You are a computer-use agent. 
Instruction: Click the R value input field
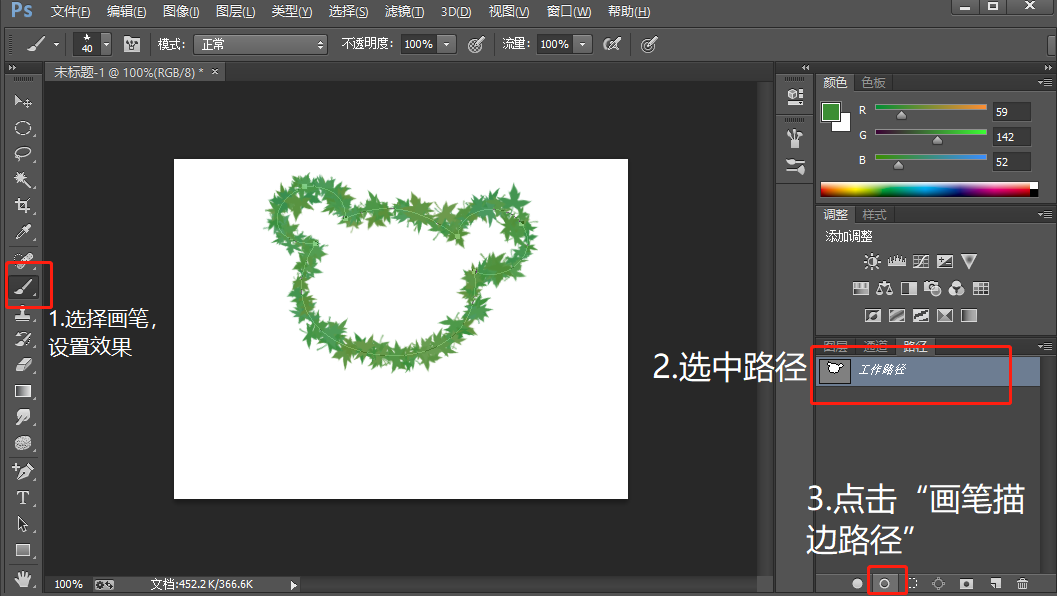coord(1010,112)
